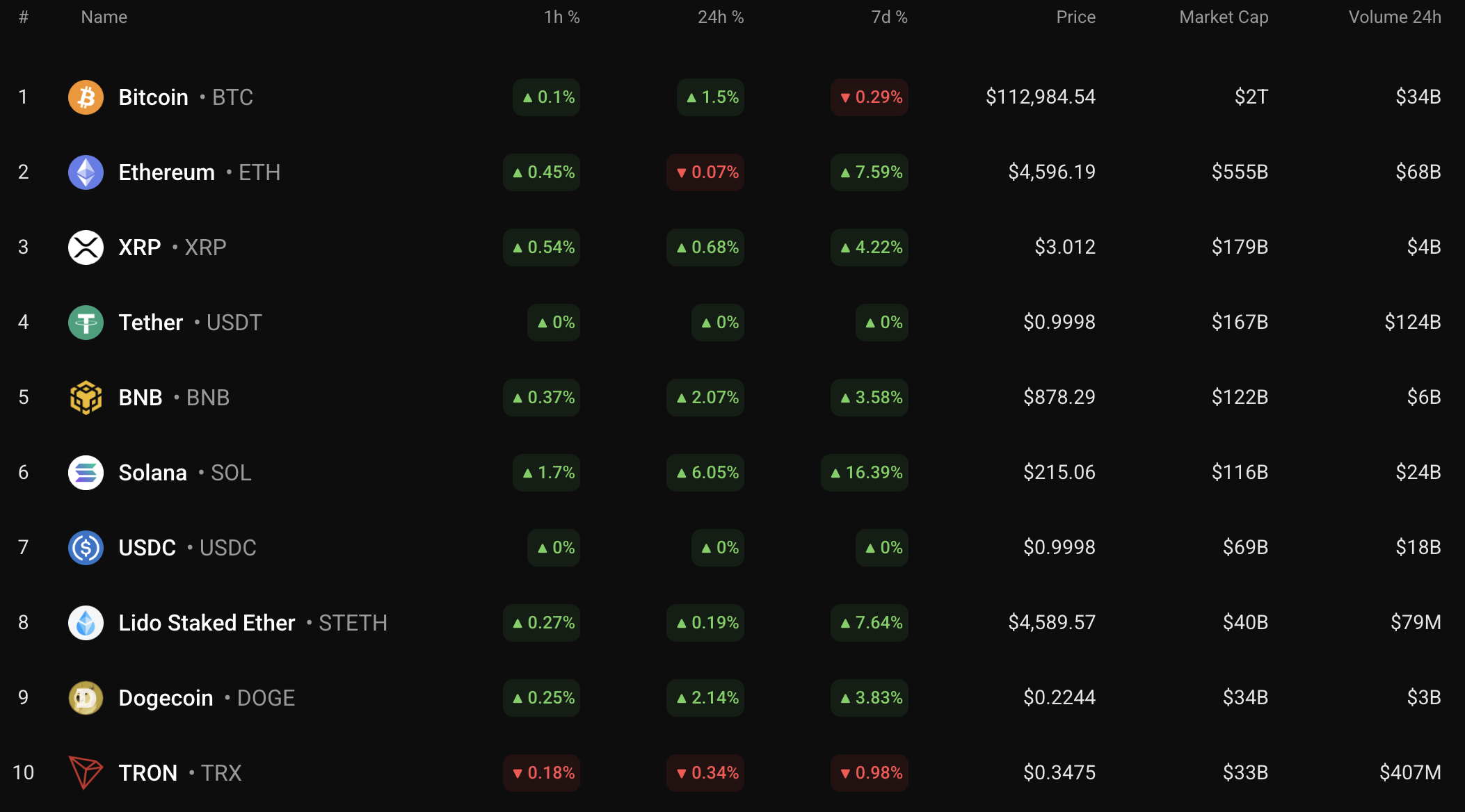Viewport: 1465px width, 812px height.
Task: Click the Bitcoin coin logo
Action: point(86,97)
